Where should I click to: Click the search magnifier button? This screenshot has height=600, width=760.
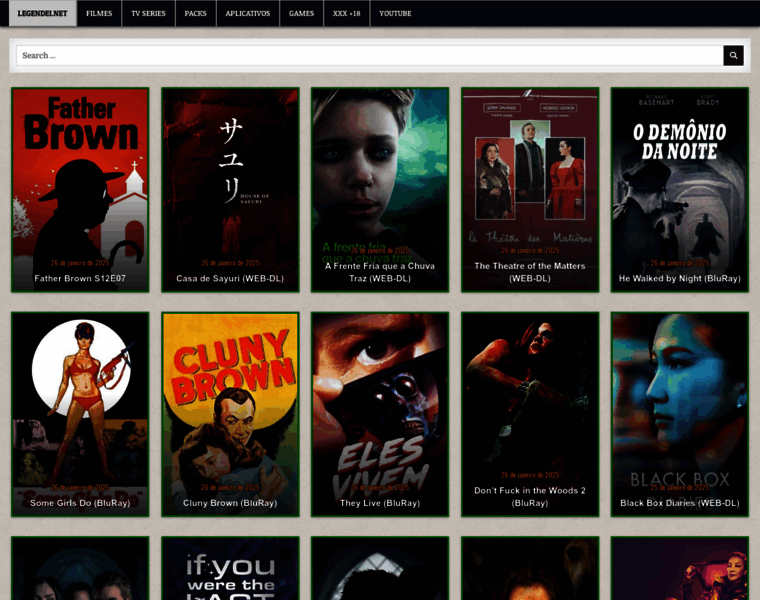(733, 56)
